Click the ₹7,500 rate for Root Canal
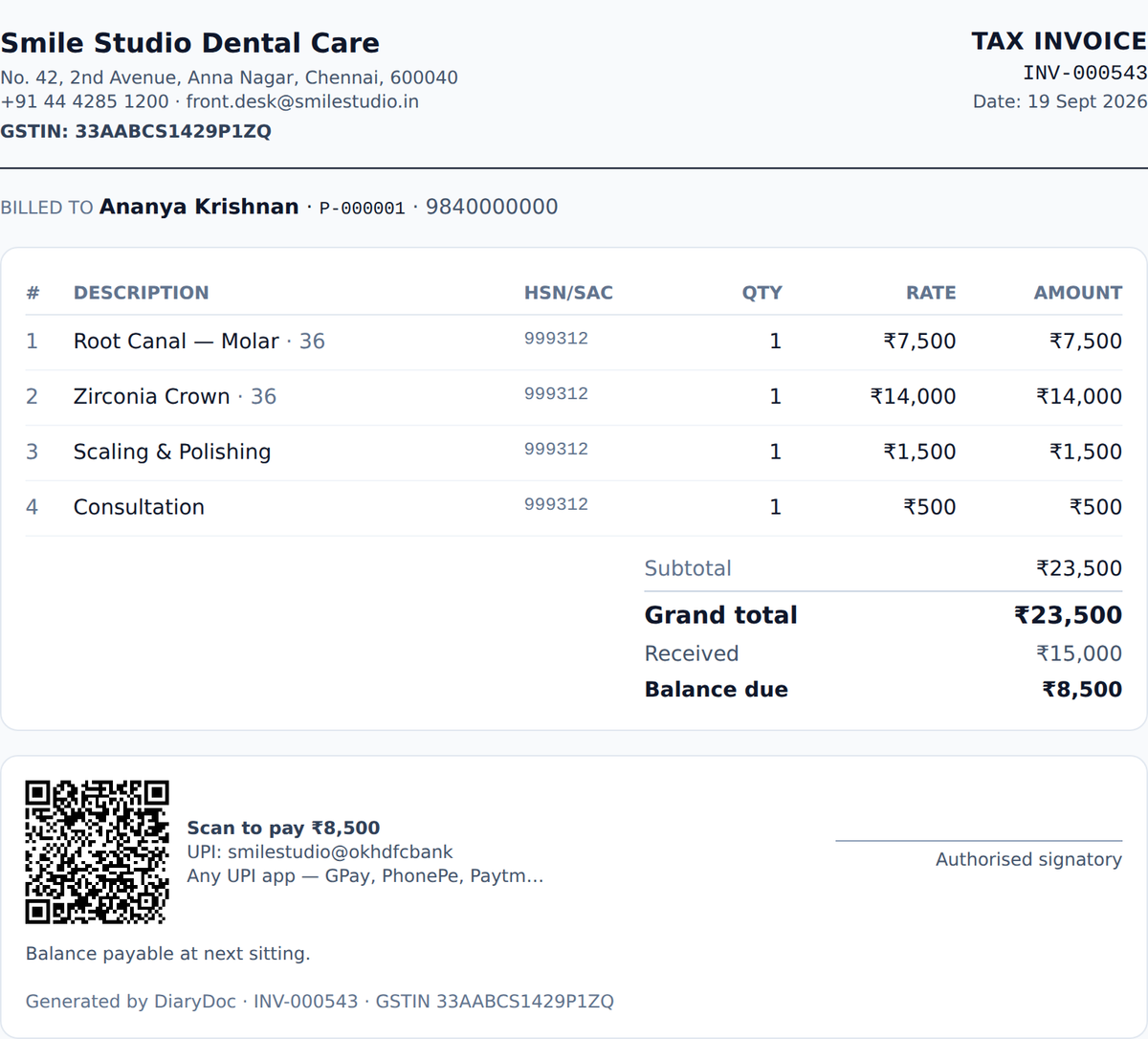The image size is (1148, 1039). point(919,342)
